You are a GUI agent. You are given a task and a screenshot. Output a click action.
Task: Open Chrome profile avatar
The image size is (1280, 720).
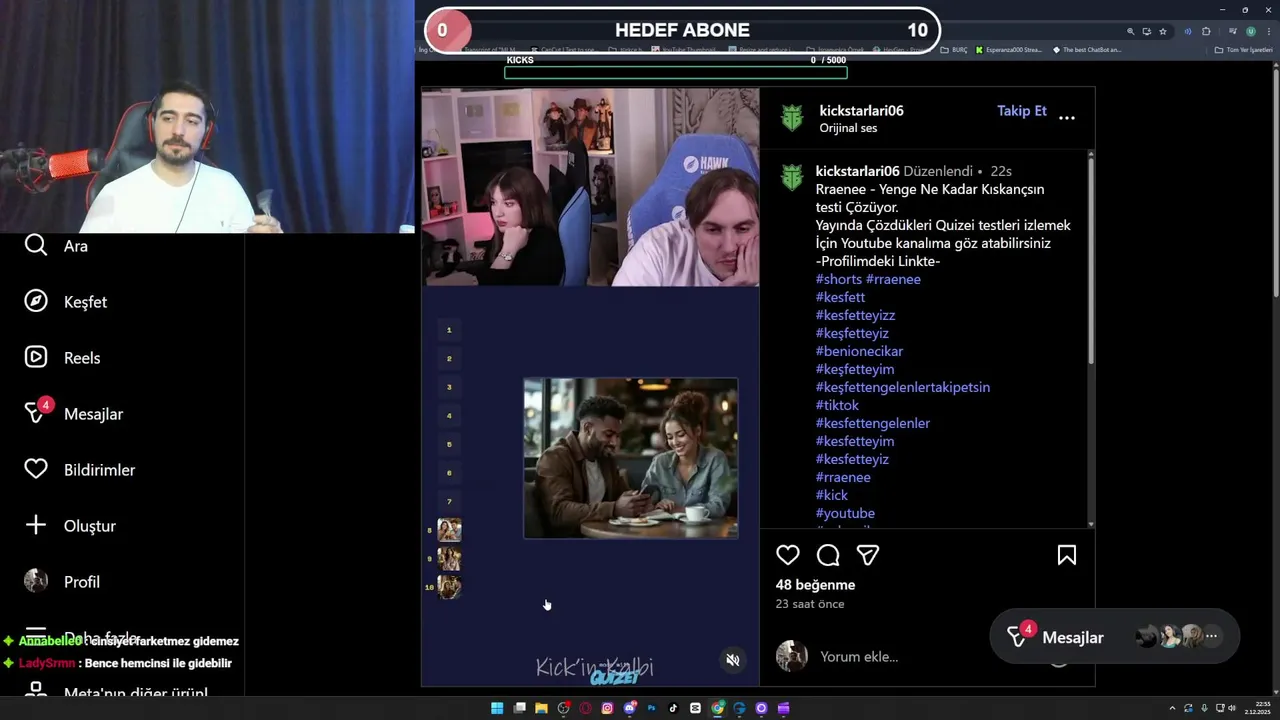tap(1251, 31)
